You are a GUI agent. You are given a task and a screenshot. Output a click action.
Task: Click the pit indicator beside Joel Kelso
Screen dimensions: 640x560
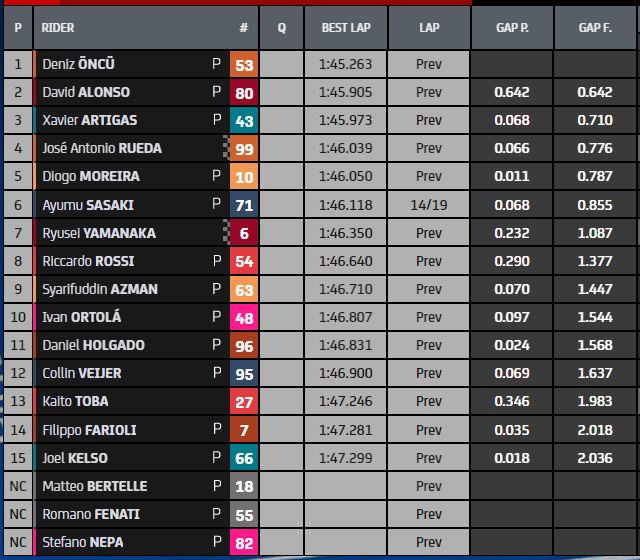(217, 458)
